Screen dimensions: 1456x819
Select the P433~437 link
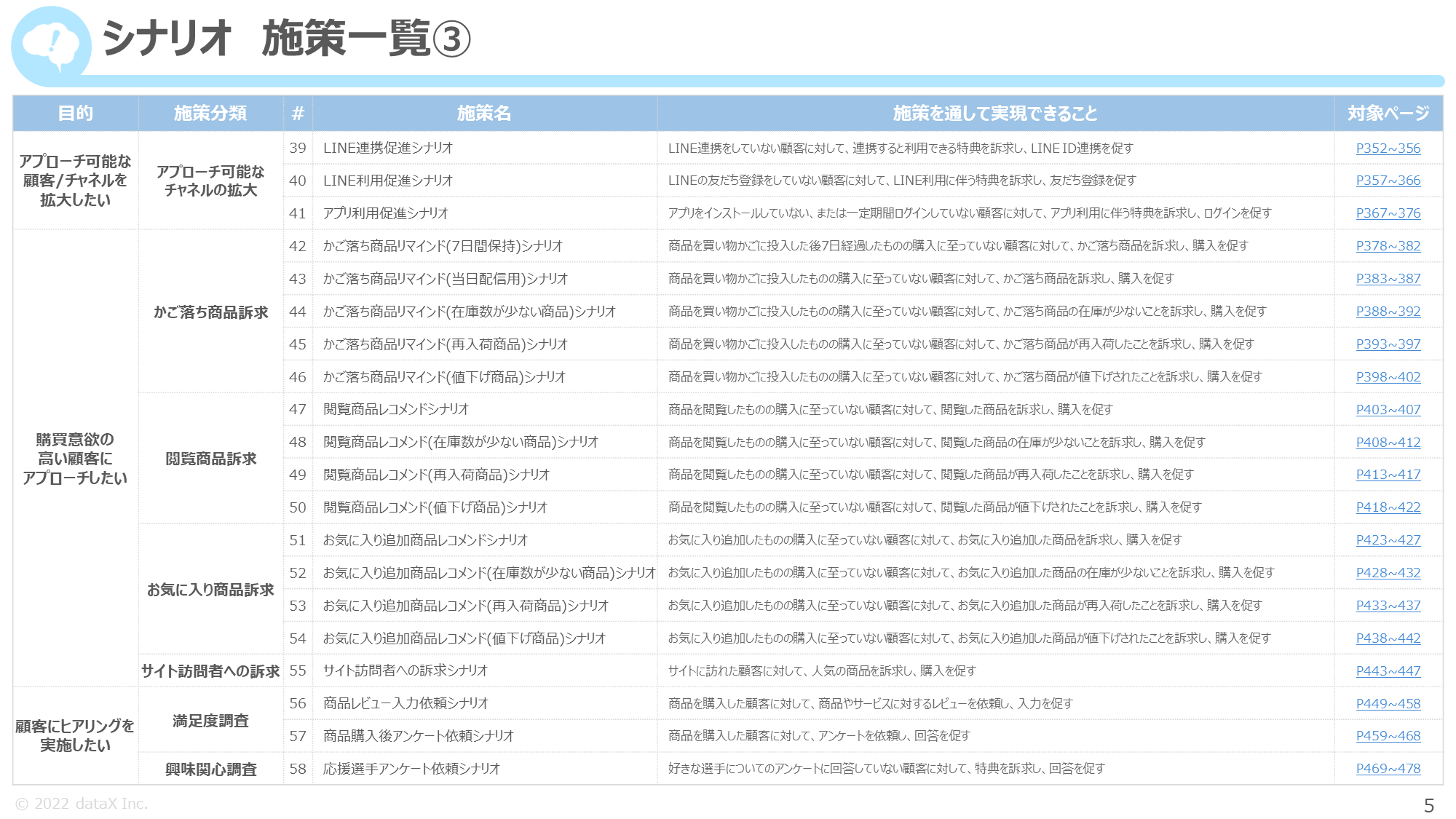click(1388, 606)
